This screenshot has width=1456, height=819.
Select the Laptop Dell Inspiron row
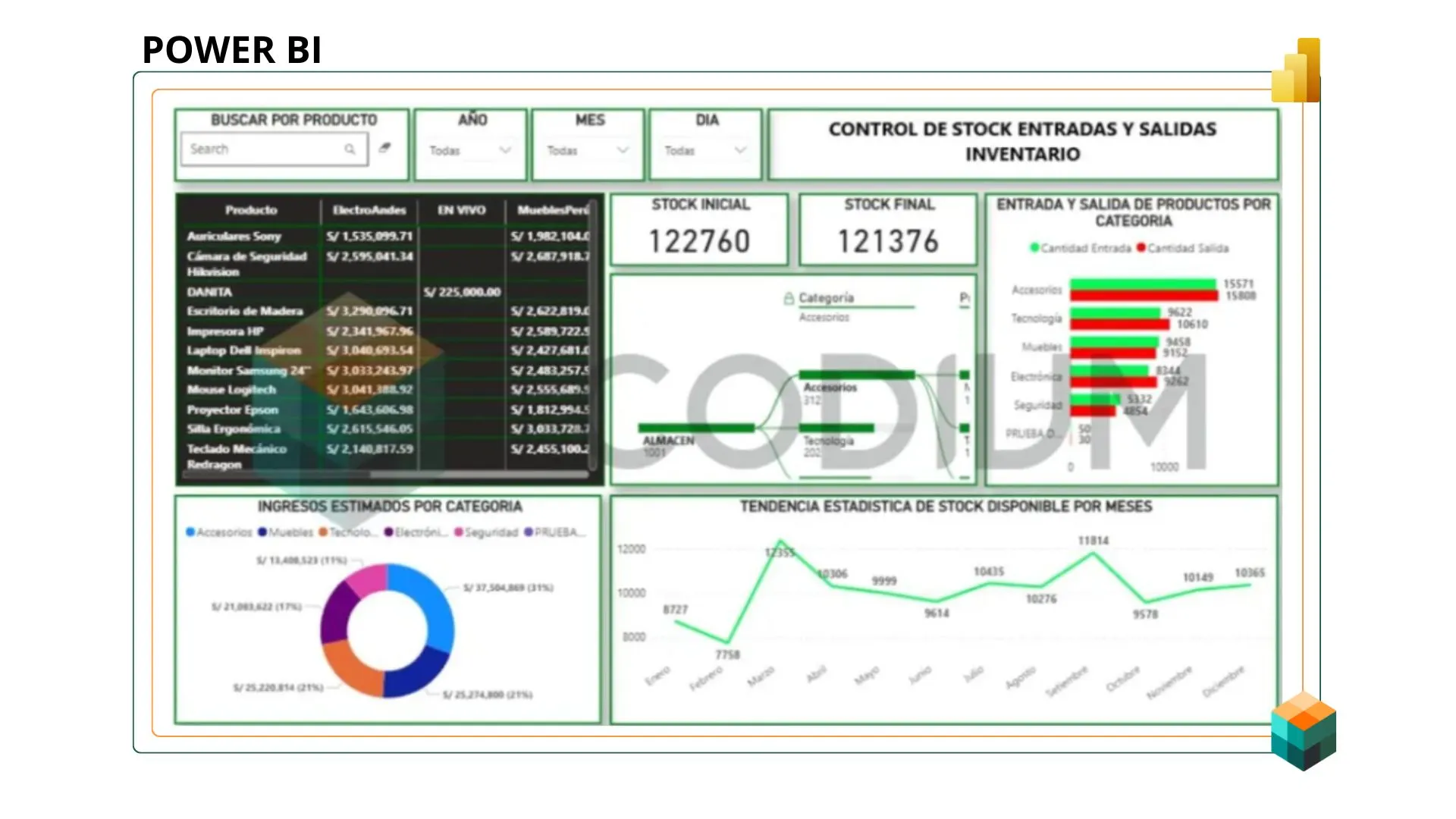(244, 350)
